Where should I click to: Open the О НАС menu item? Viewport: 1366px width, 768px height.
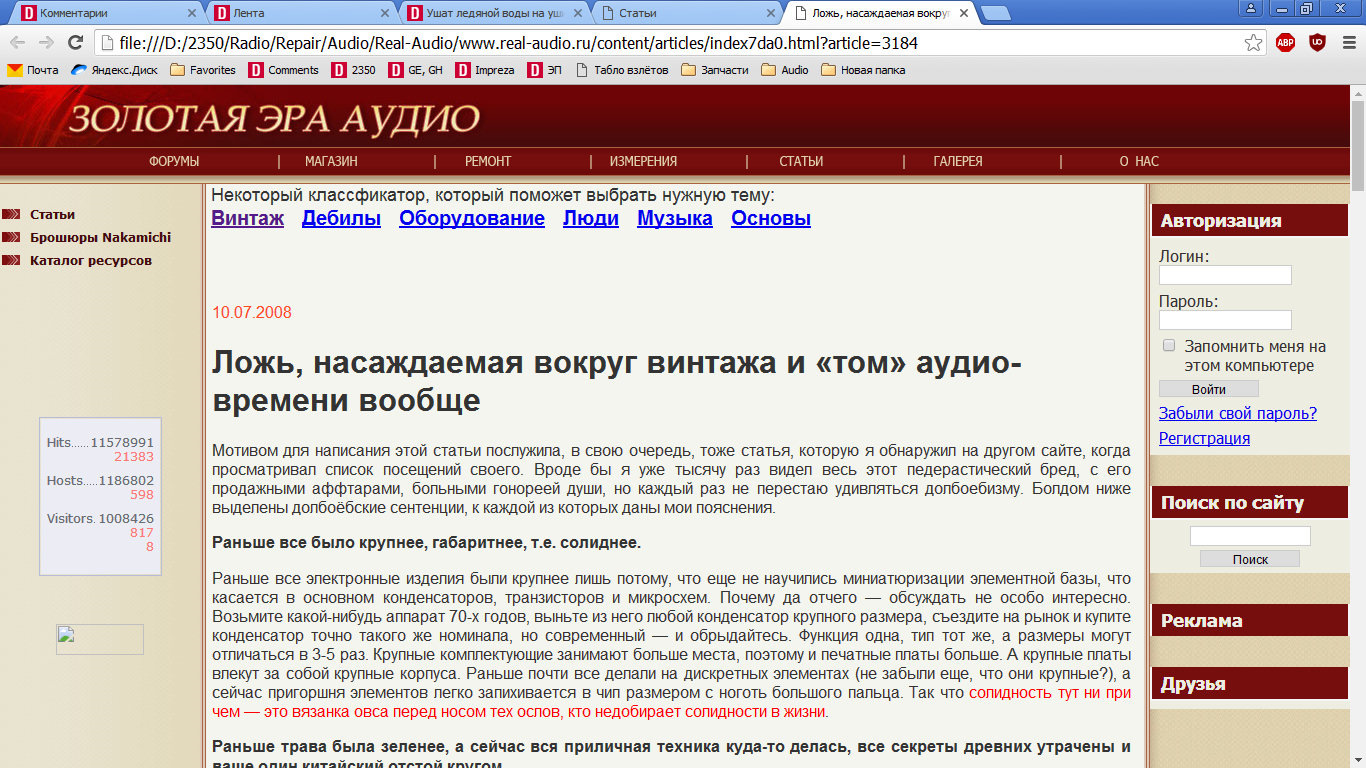tap(1139, 161)
